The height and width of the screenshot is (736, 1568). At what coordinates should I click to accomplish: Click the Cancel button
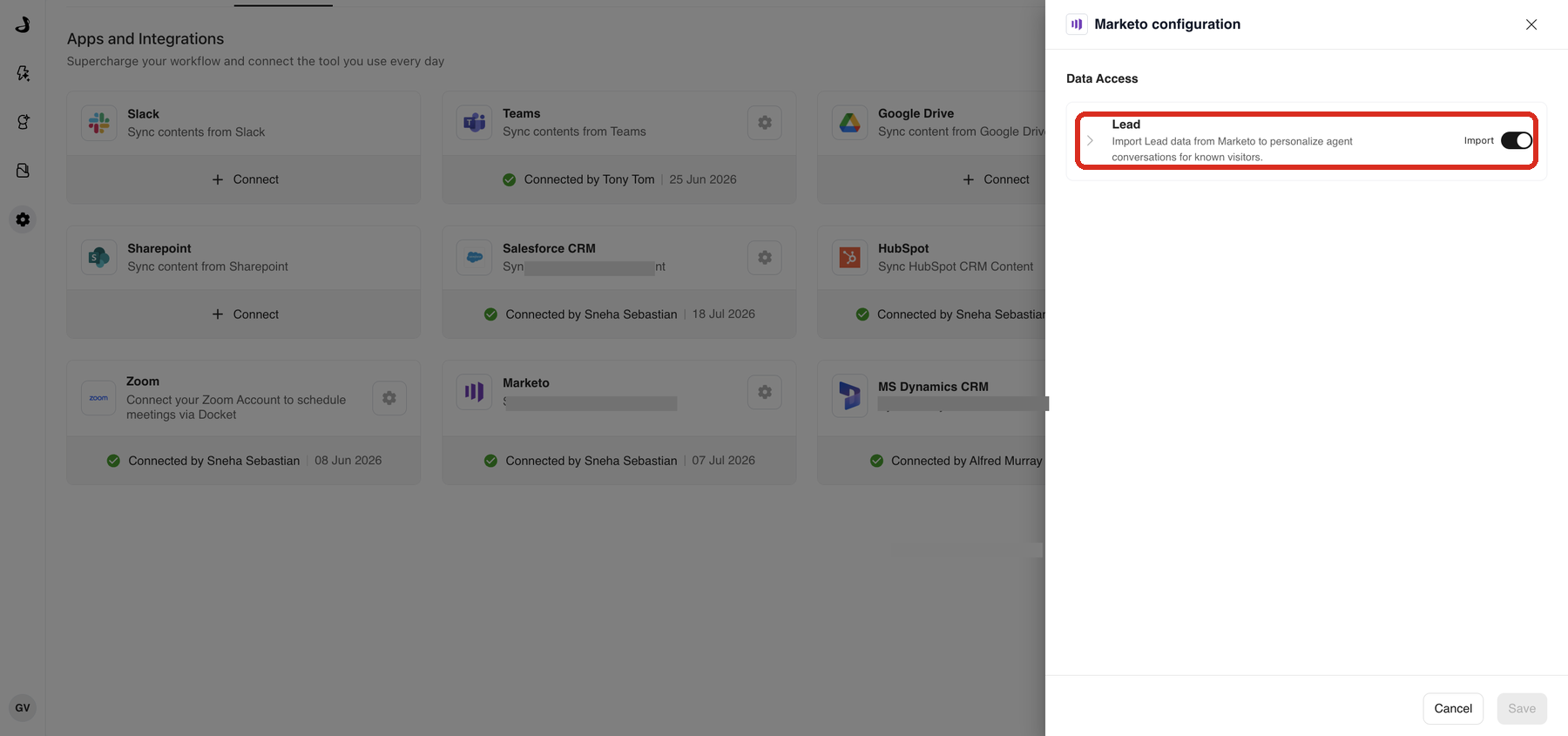coord(1453,708)
